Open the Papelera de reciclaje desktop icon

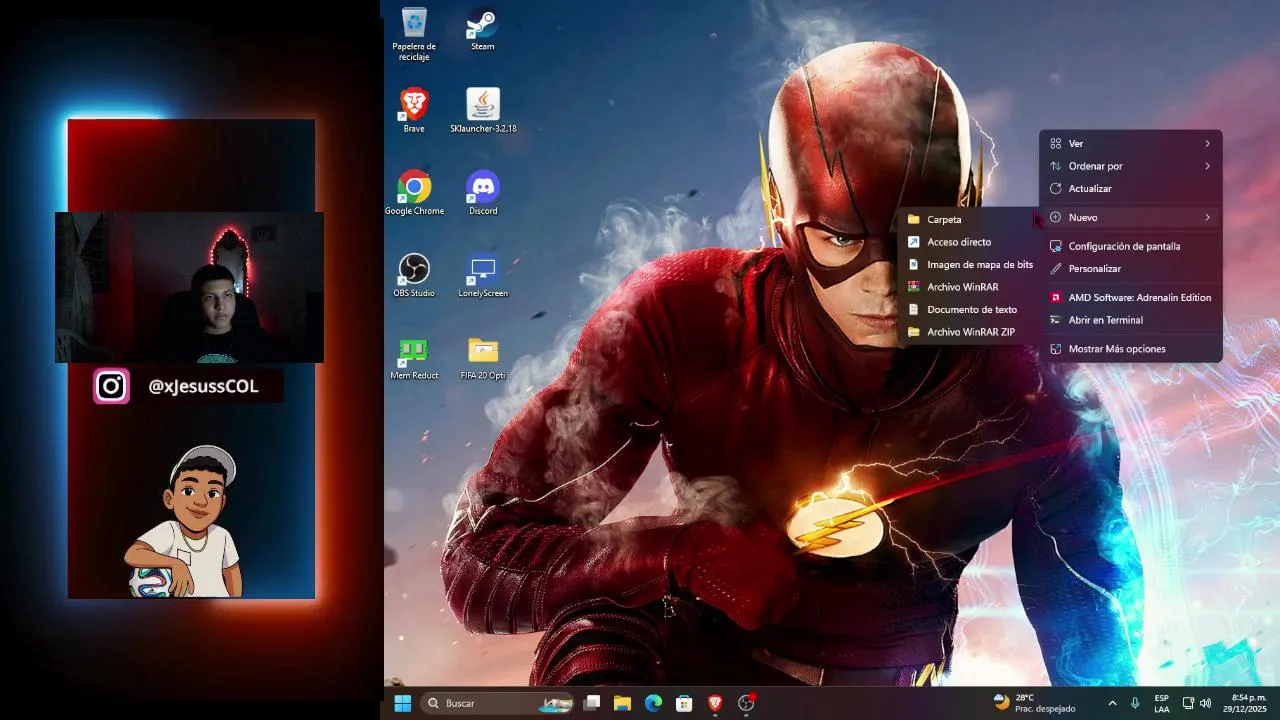(x=414, y=34)
